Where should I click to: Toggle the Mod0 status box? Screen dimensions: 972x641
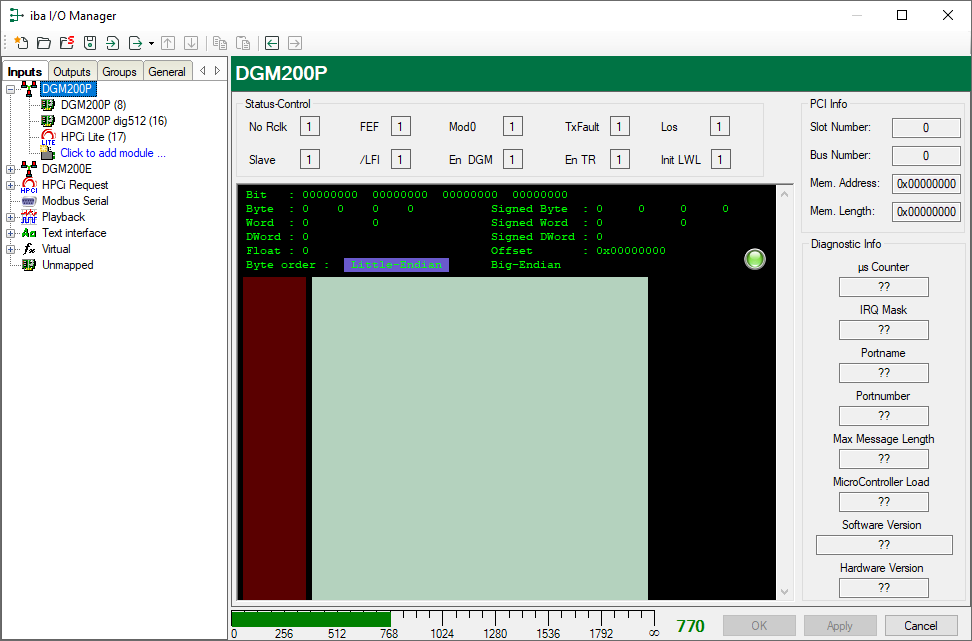click(x=512, y=126)
